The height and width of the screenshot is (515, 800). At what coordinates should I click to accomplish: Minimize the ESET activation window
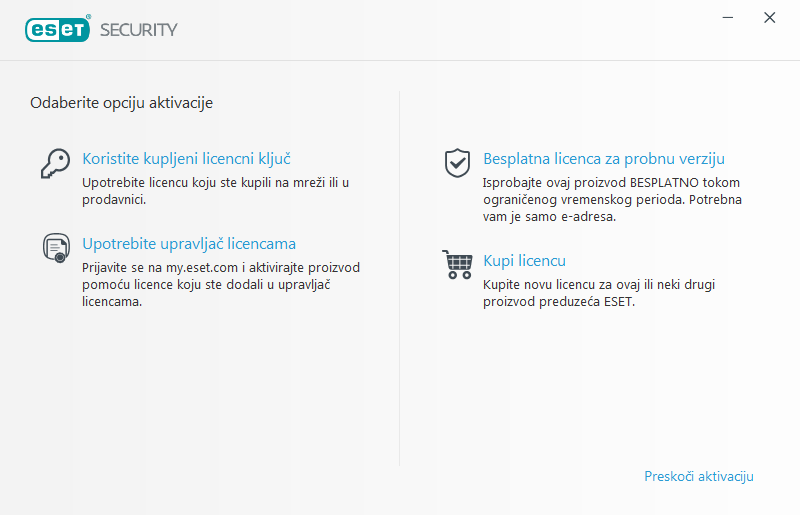click(731, 18)
